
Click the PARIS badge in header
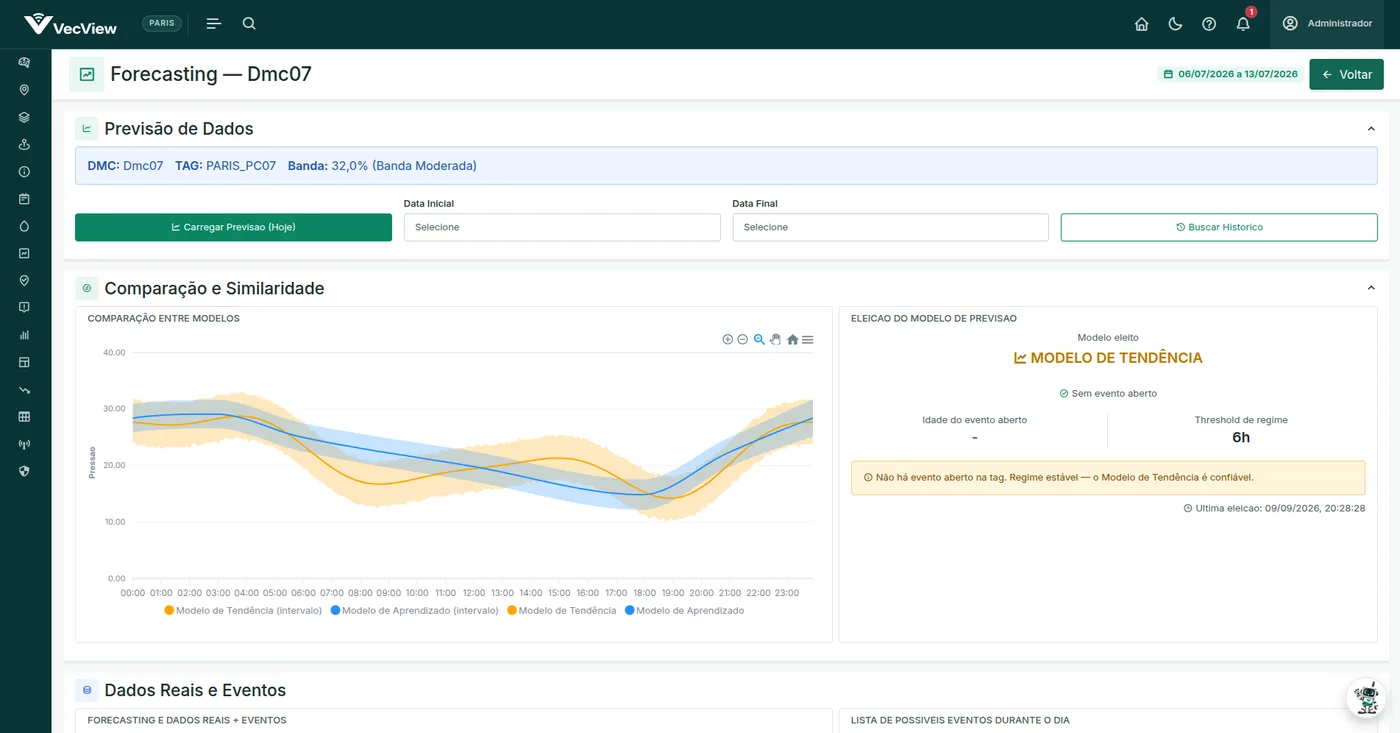pyautogui.click(x=162, y=23)
